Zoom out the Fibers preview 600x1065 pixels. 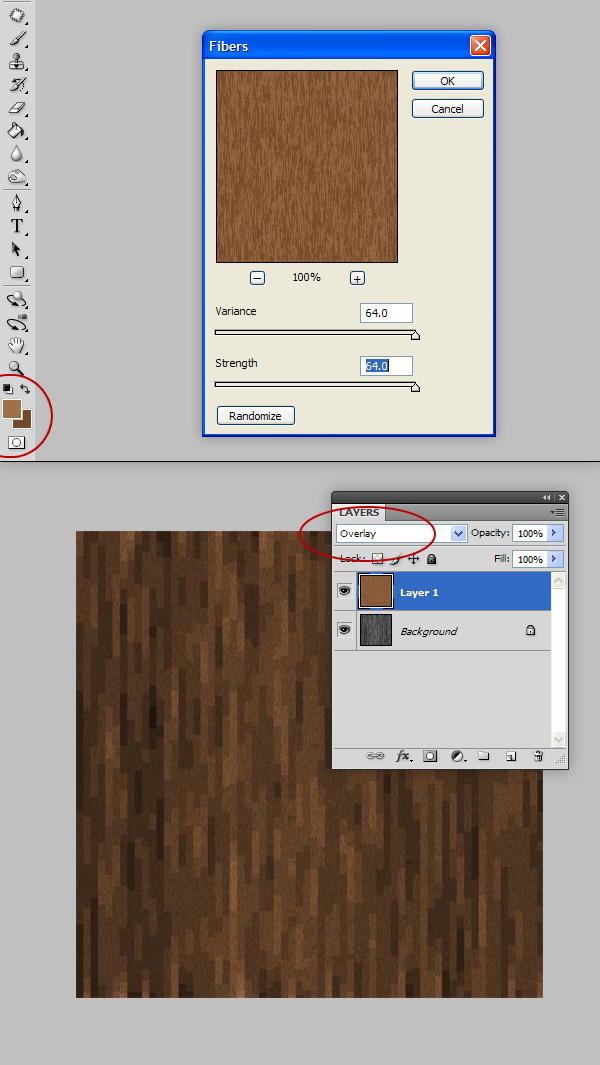[x=257, y=278]
